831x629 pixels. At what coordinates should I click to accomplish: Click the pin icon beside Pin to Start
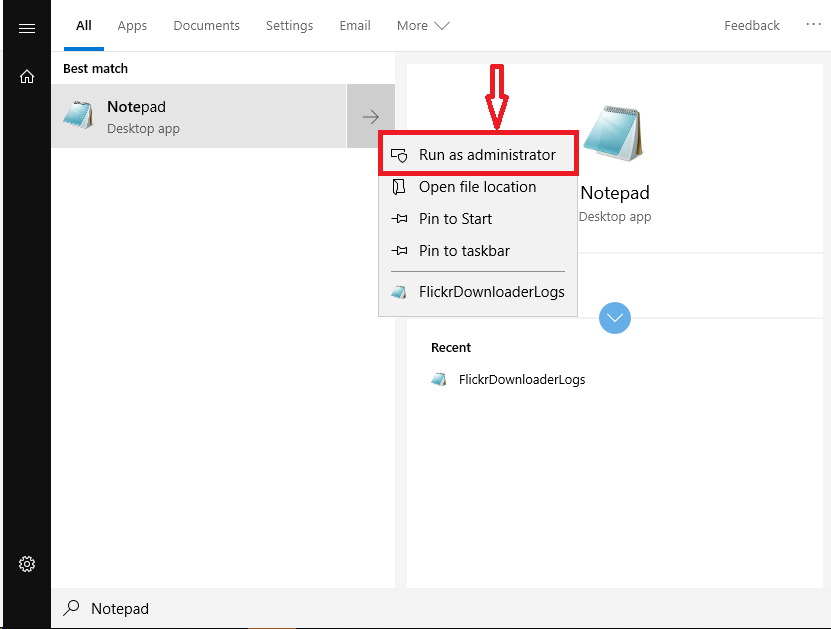point(399,218)
